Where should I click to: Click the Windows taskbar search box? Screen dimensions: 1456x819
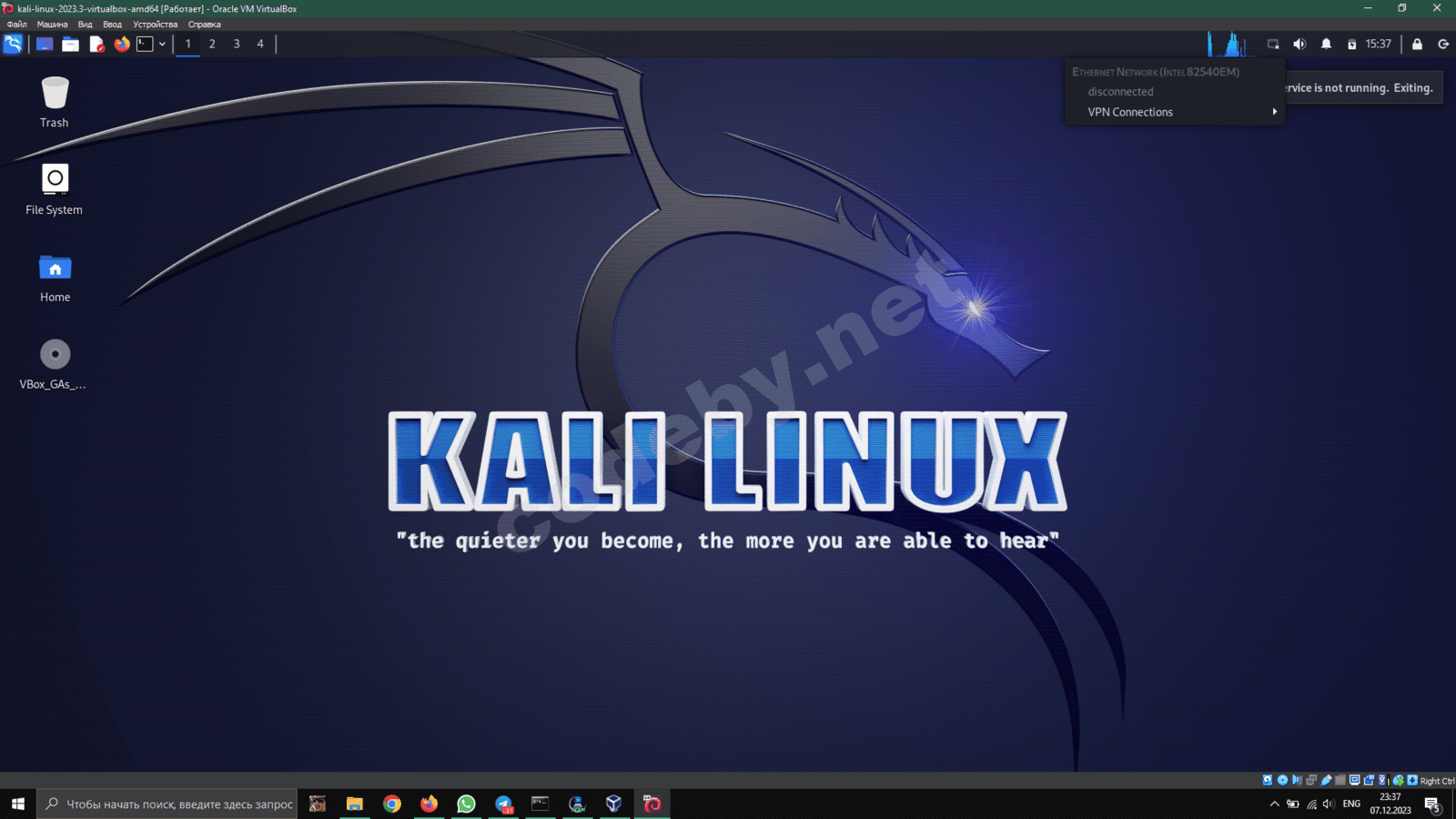coord(167,804)
